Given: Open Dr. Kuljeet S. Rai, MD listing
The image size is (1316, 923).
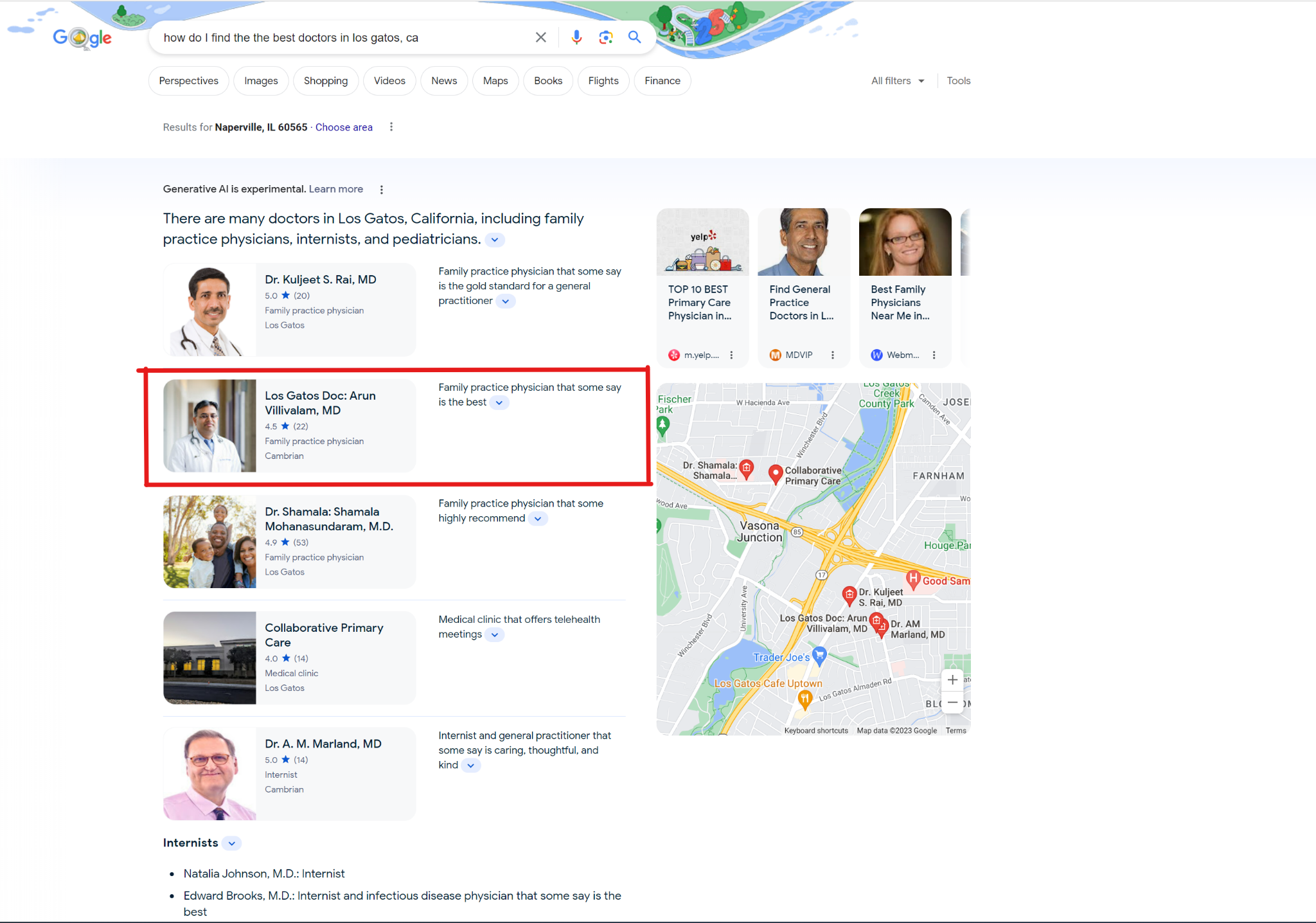Looking at the screenshot, I should coord(289,310).
